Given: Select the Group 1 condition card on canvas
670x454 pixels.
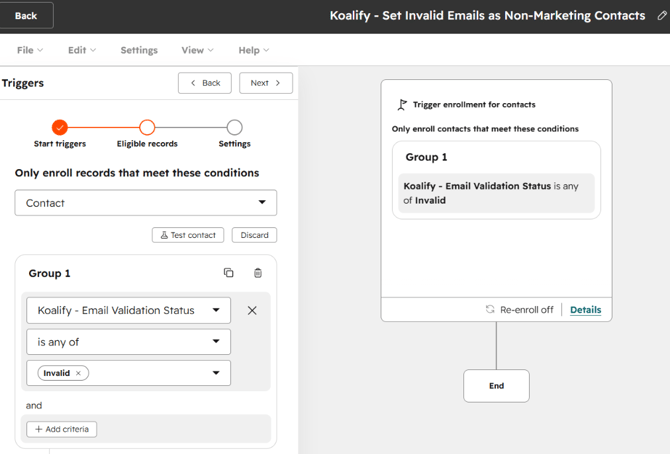Looking at the screenshot, I should pos(497,180).
